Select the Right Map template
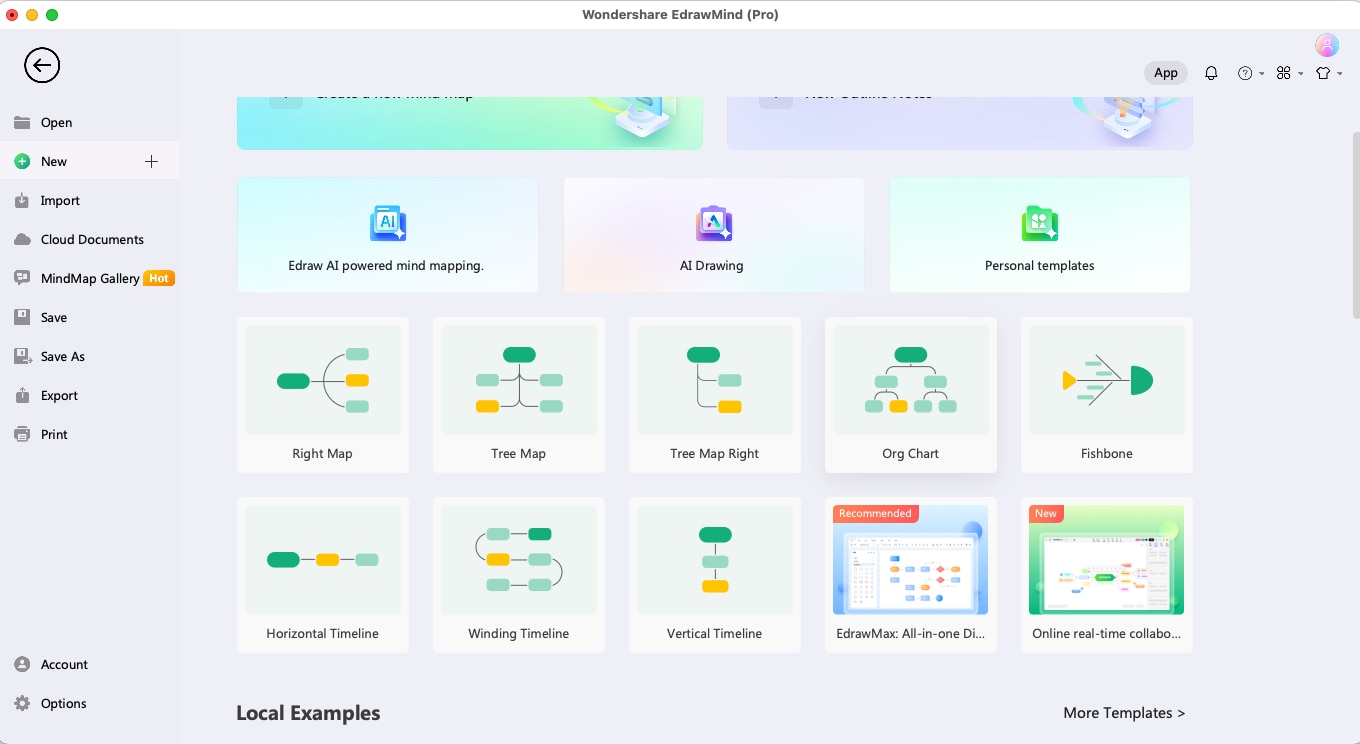1360x744 pixels. (x=323, y=395)
